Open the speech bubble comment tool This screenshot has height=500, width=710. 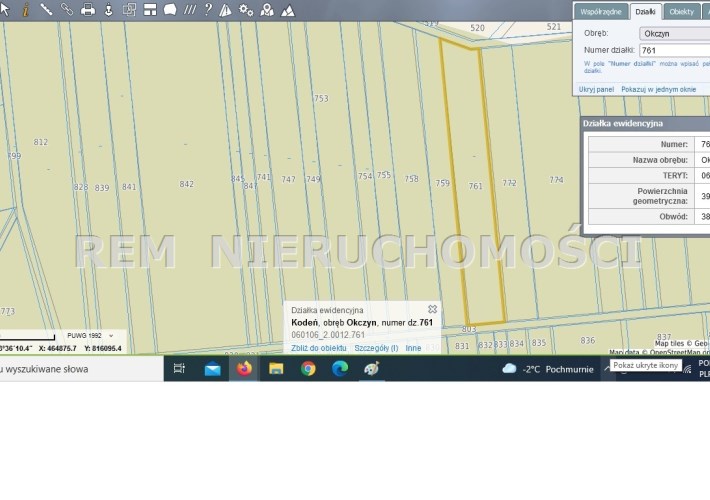click(x=170, y=10)
